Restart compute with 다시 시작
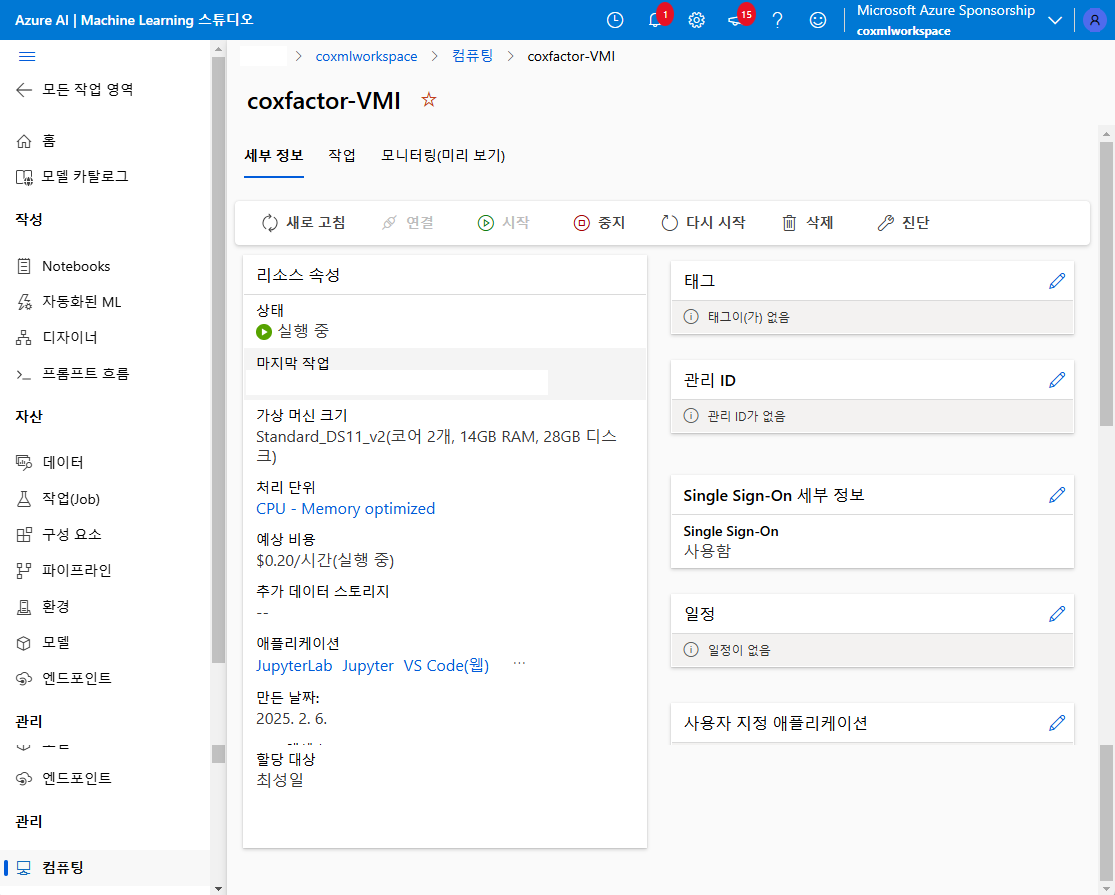The height and width of the screenshot is (895, 1115). click(x=703, y=223)
